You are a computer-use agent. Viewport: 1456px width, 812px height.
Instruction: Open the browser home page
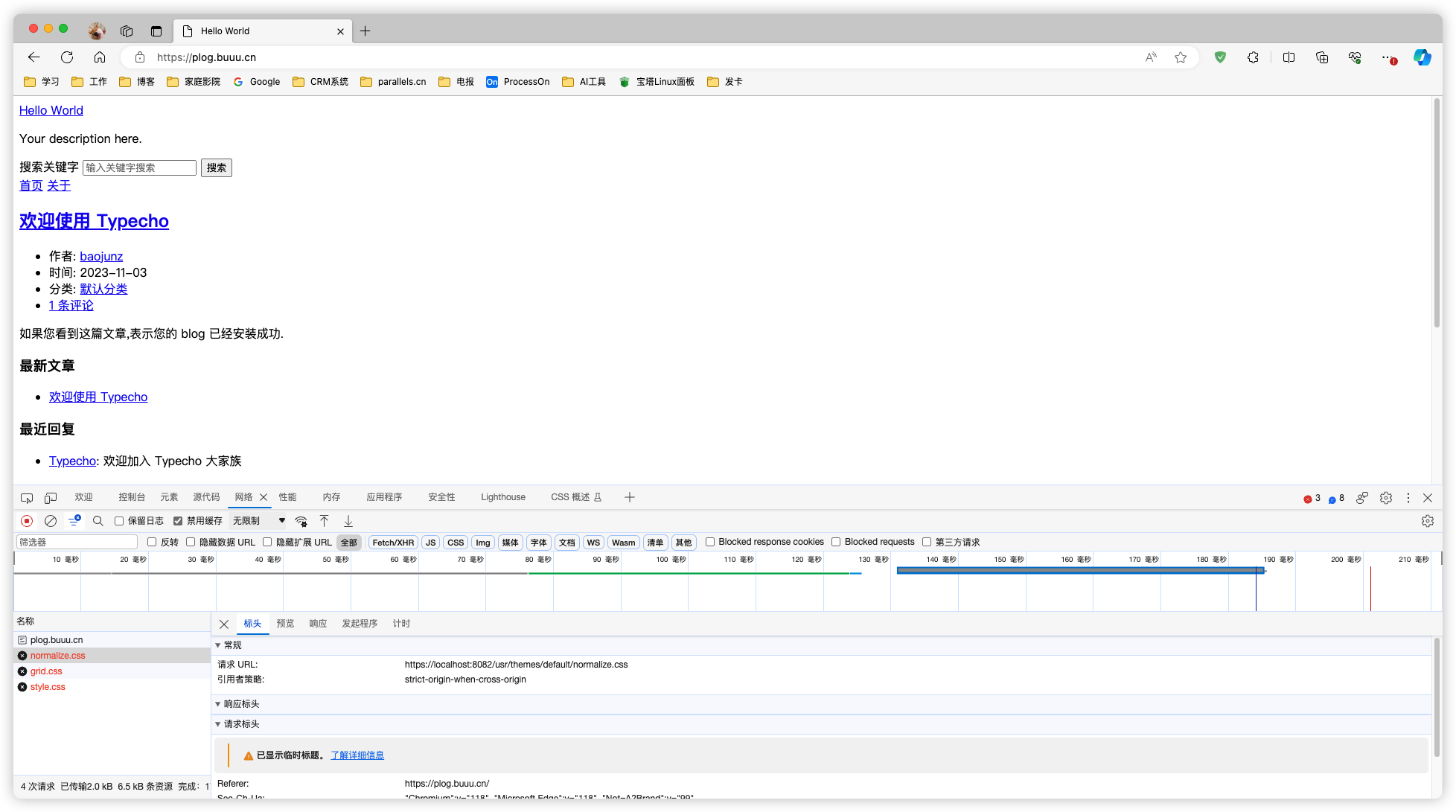[x=100, y=57]
